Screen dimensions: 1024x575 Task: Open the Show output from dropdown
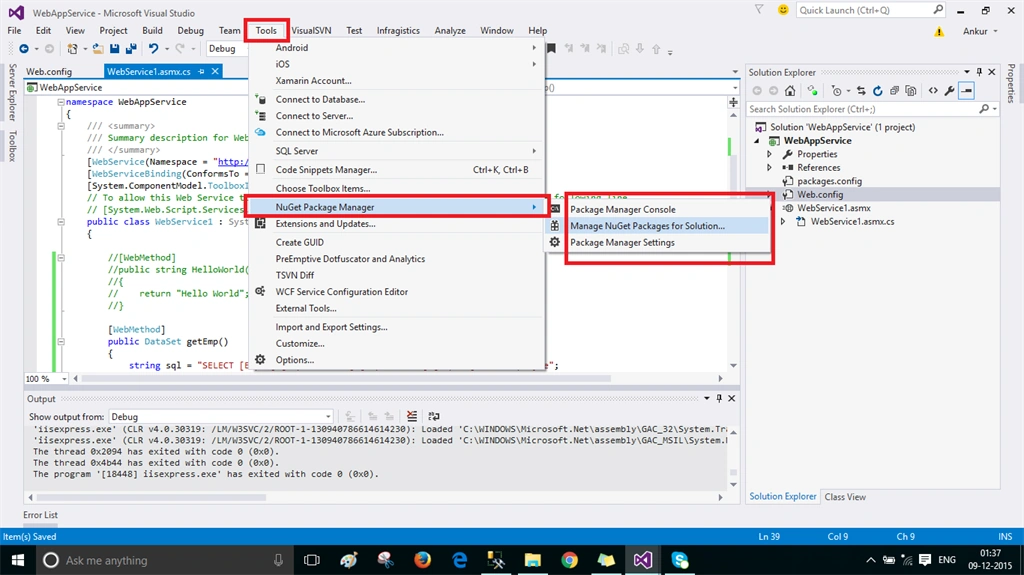tap(221, 416)
